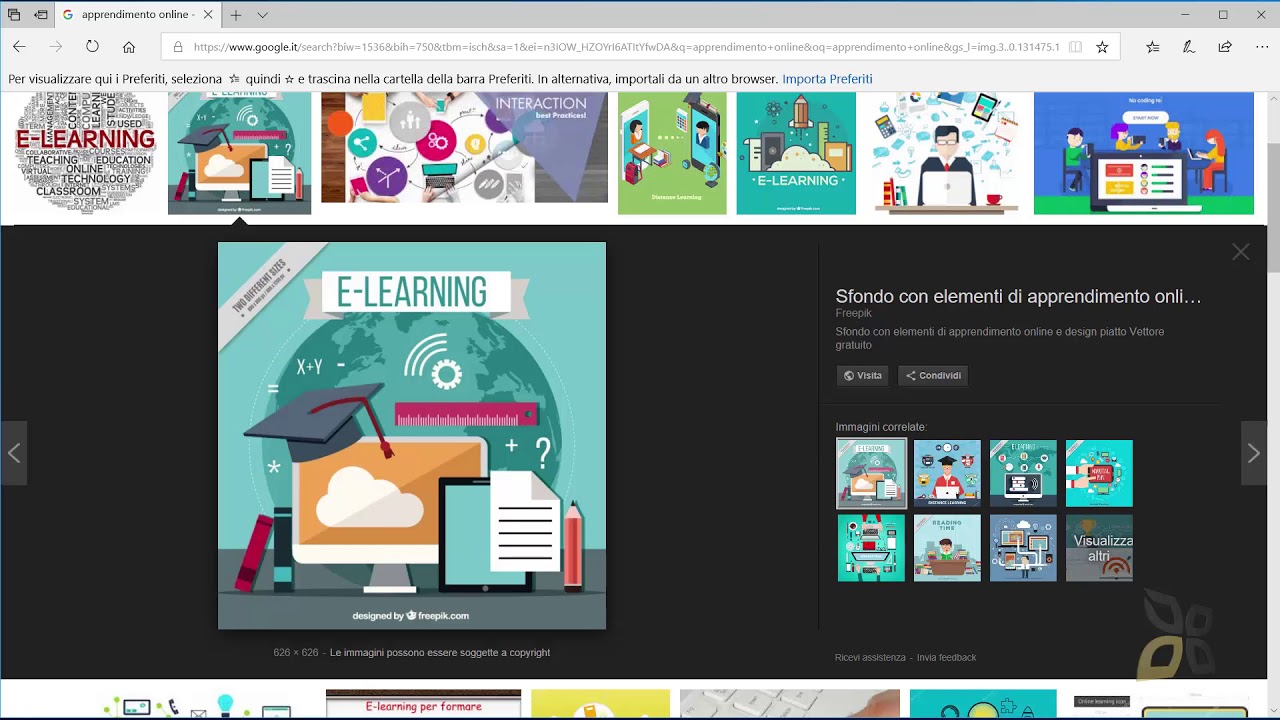
Task: Show the next image result
Action: point(1253,453)
